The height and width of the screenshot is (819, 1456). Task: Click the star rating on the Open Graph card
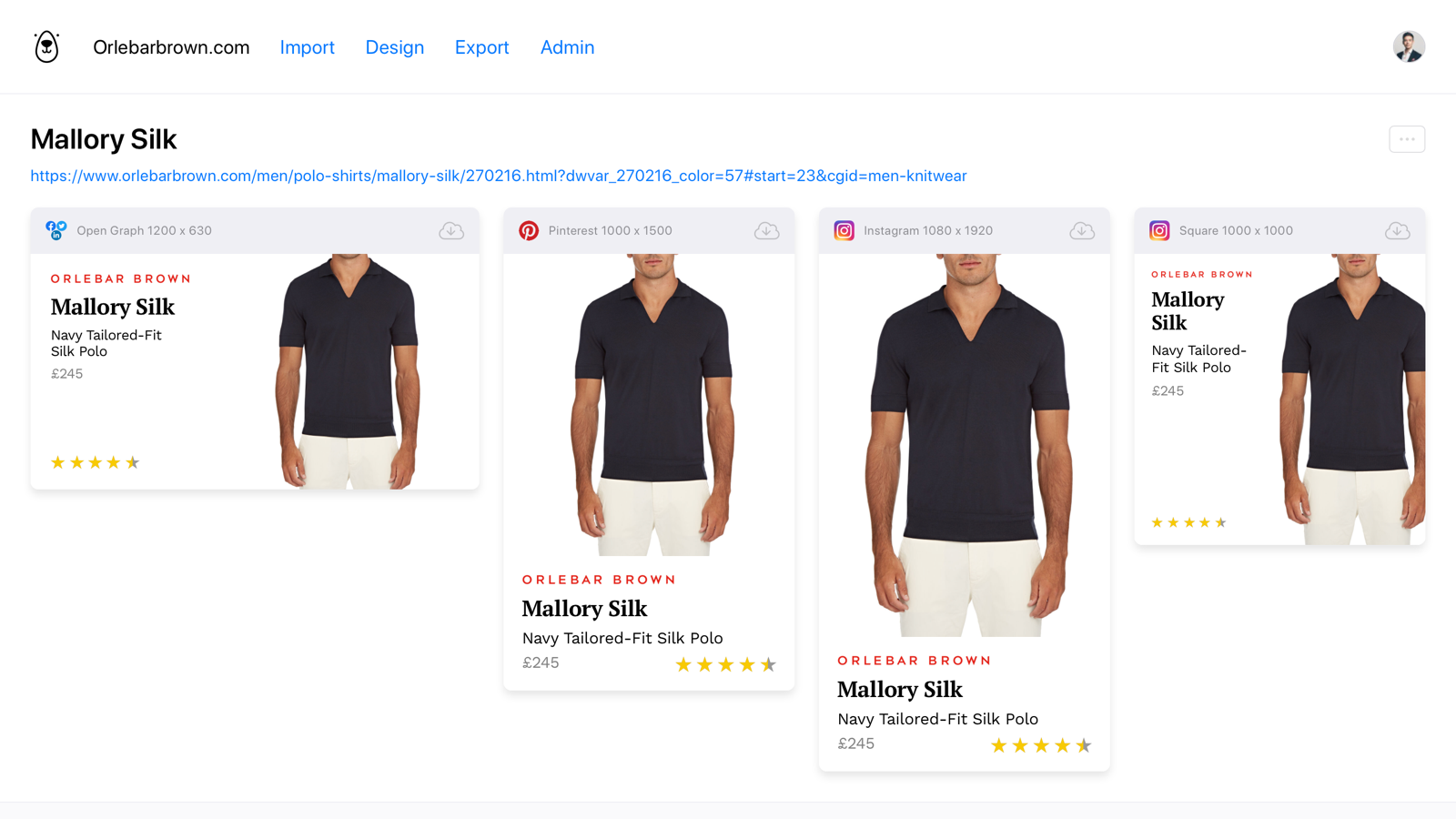95,461
